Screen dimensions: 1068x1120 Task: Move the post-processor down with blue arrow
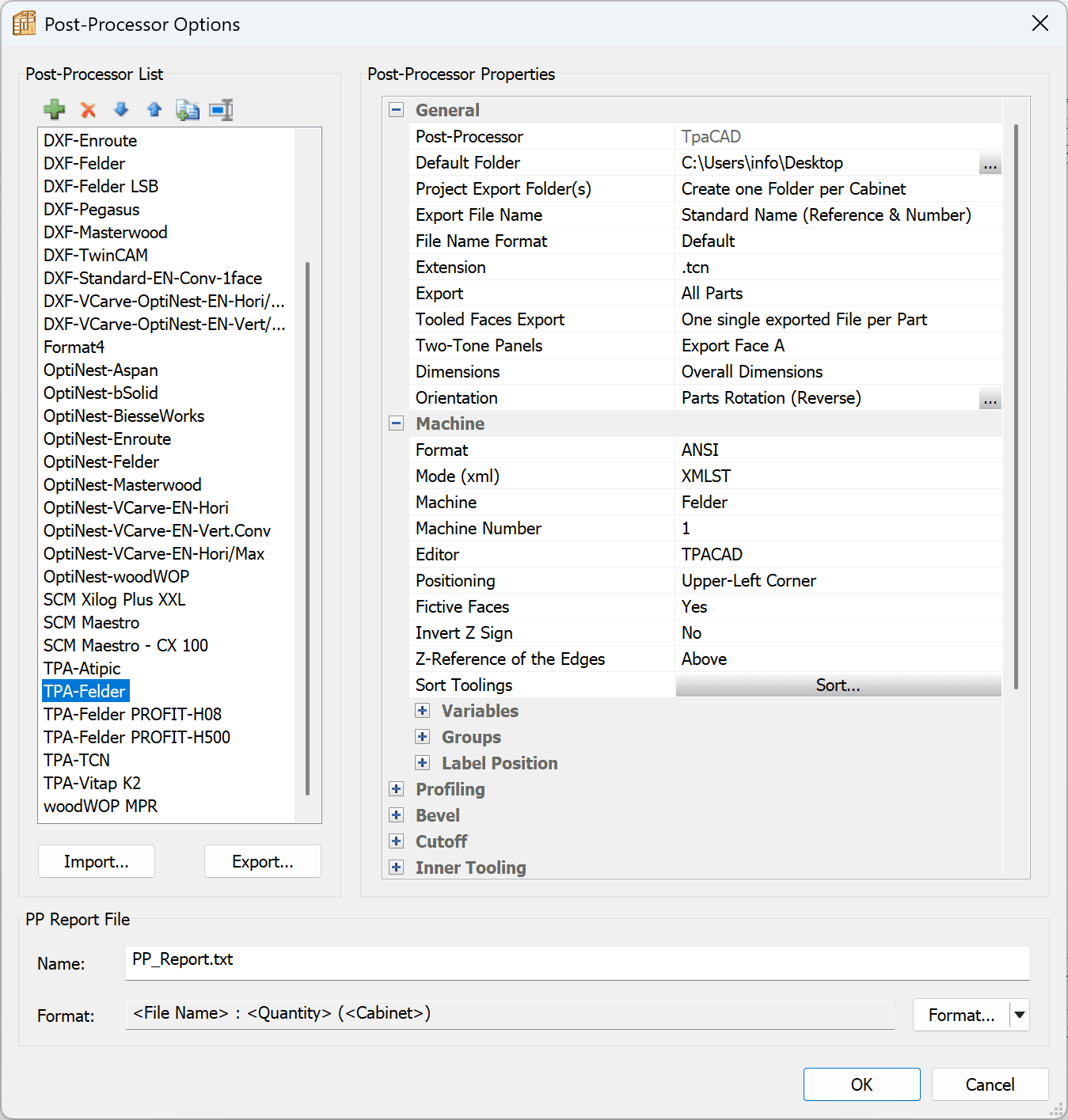pos(121,110)
